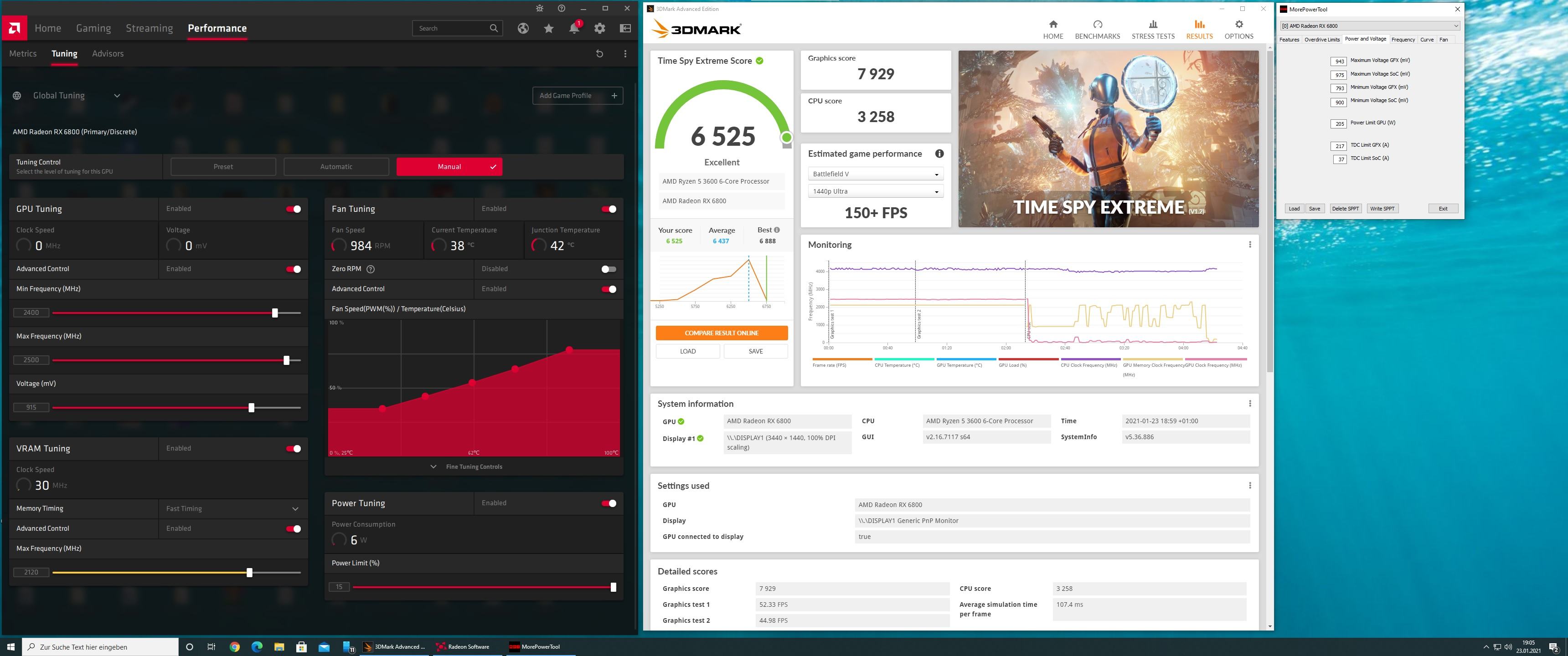Open Chrome from the taskbar
This screenshot has width=1568, height=656.
234,646
